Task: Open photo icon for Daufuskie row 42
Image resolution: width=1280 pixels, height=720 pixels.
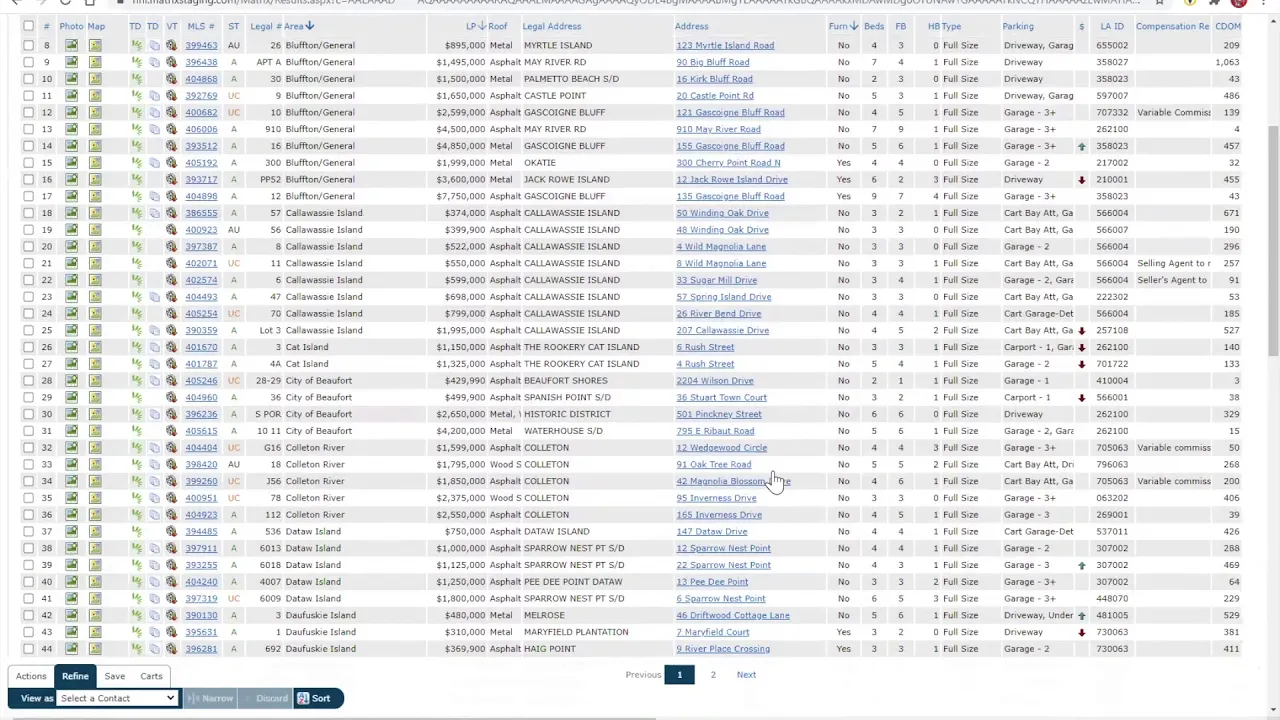Action: pos(71,615)
